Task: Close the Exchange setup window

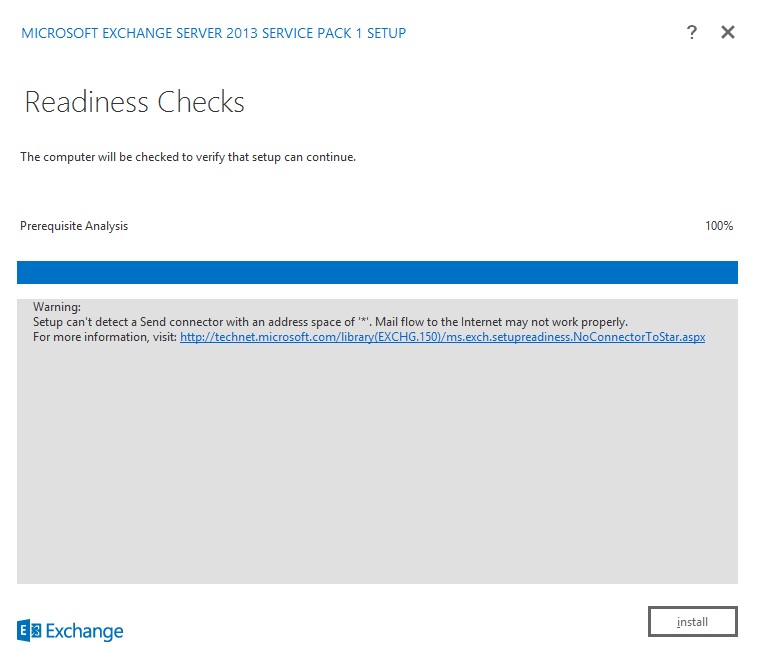Action: [x=728, y=32]
